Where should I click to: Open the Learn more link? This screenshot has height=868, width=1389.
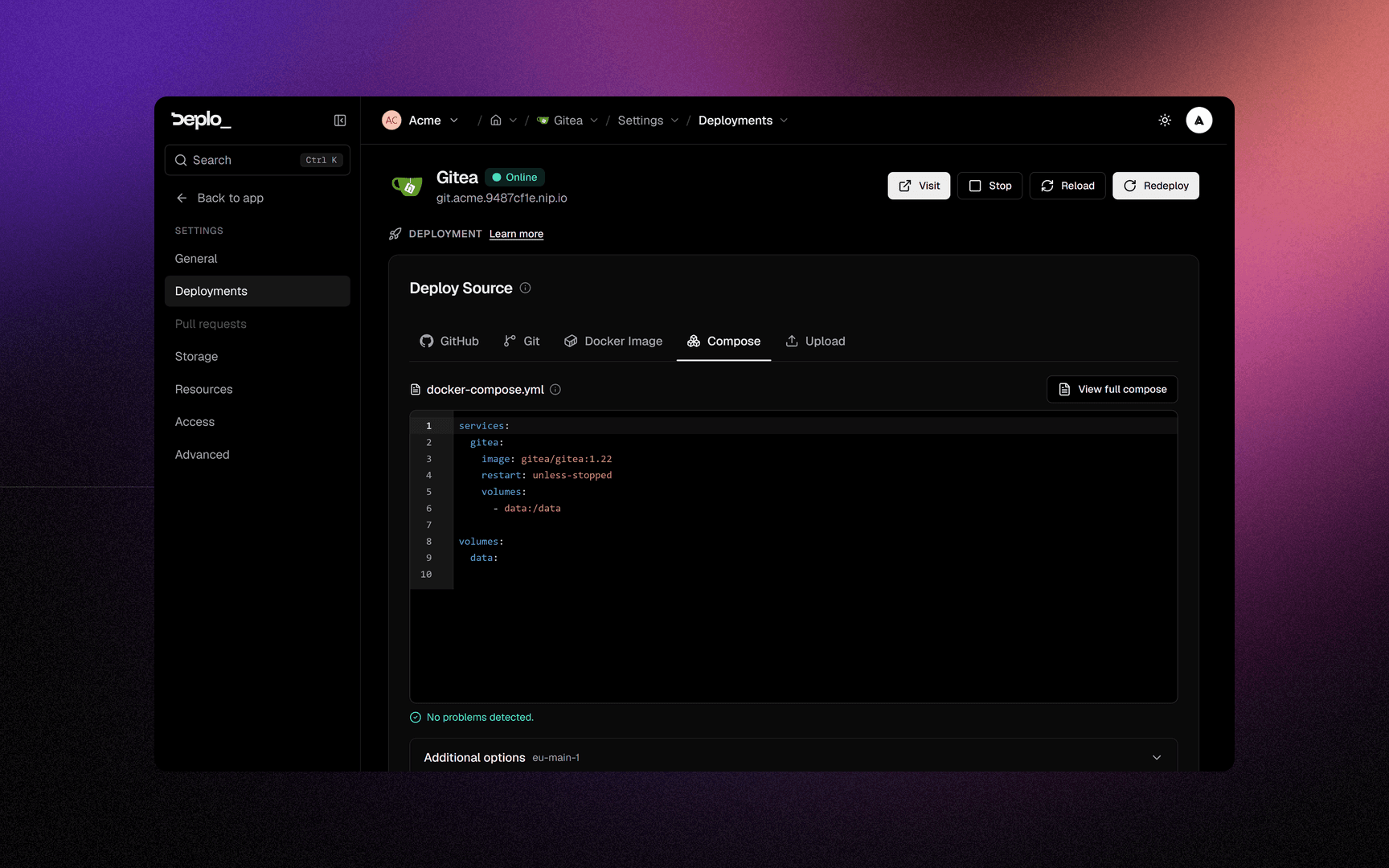pos(516,234)
